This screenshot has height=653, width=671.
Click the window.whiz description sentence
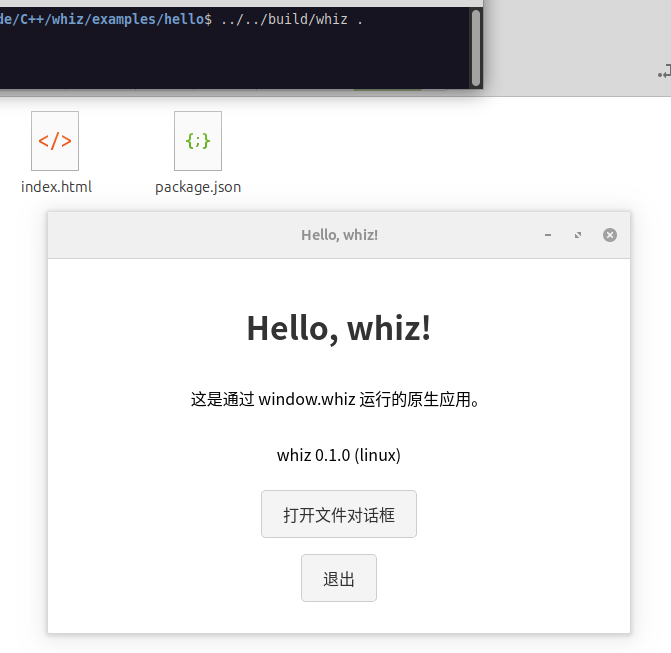(x=335, y=399)
